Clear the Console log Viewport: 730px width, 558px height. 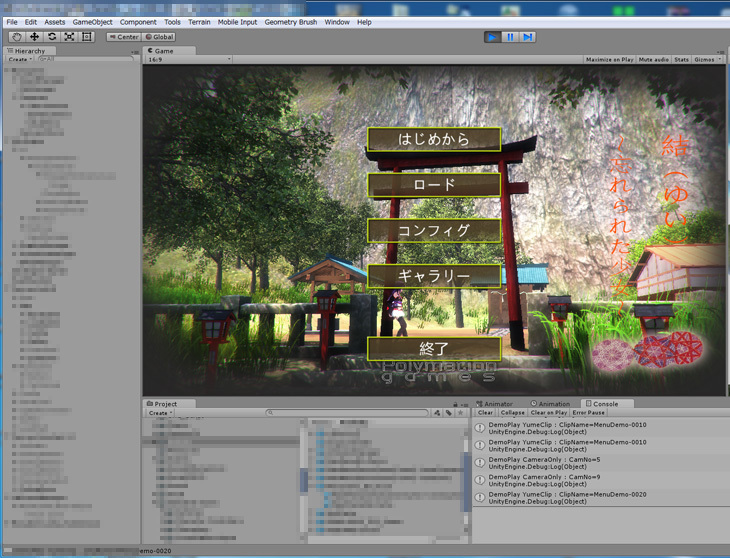tap(485, 412)
